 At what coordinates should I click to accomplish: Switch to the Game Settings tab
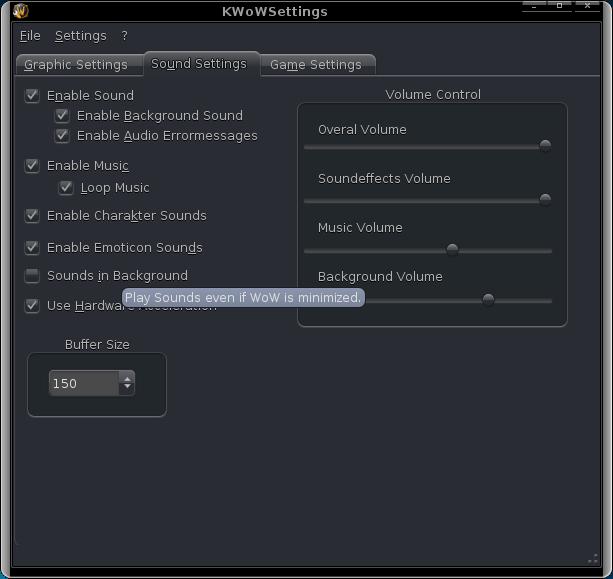[317, 65]
